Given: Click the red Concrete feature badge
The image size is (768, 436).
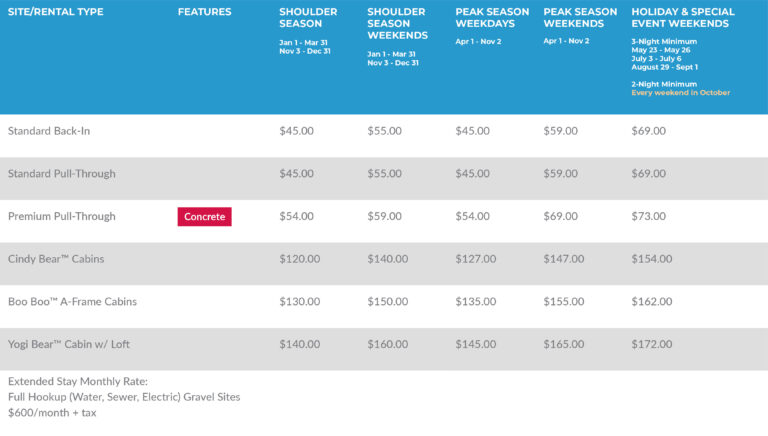Looking at the screenshot, I should coord(204,216).
